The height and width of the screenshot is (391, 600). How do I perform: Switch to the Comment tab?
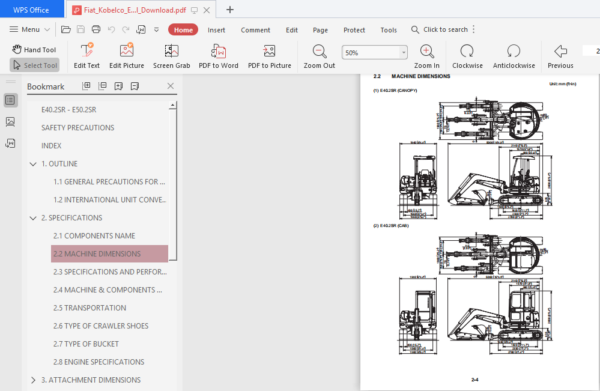coord(255,30)
